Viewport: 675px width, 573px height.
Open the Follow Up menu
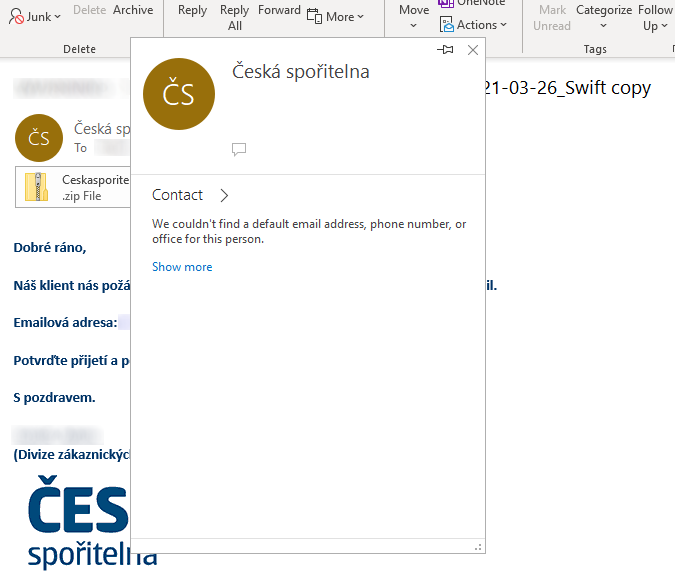[655, 17]
